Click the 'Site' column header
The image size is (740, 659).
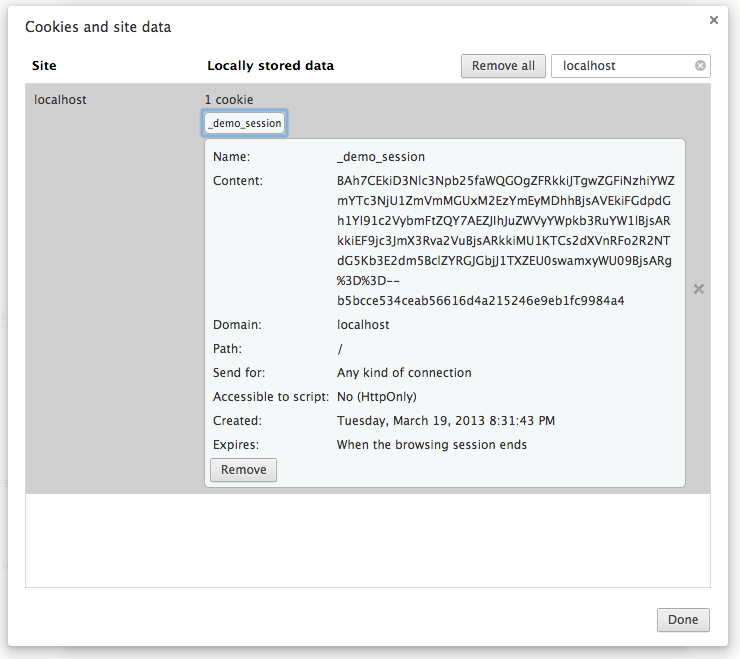[44, 66]
